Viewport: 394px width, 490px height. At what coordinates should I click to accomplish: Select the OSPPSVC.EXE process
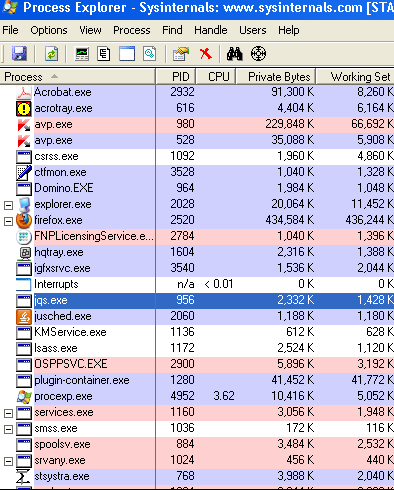(71, 364)
